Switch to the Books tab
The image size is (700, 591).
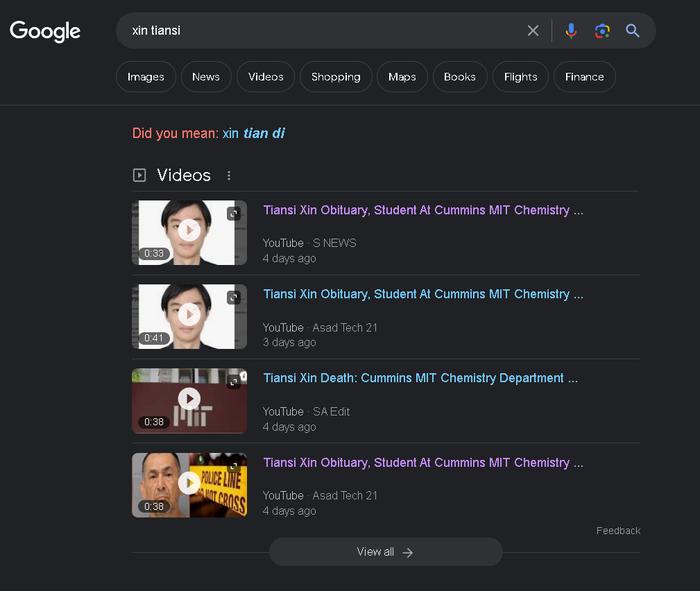click(459, 77)
